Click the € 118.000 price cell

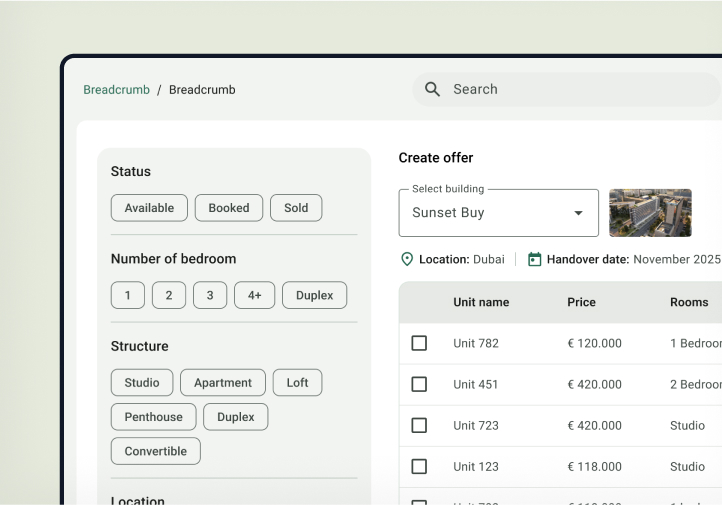coord(594,467)
